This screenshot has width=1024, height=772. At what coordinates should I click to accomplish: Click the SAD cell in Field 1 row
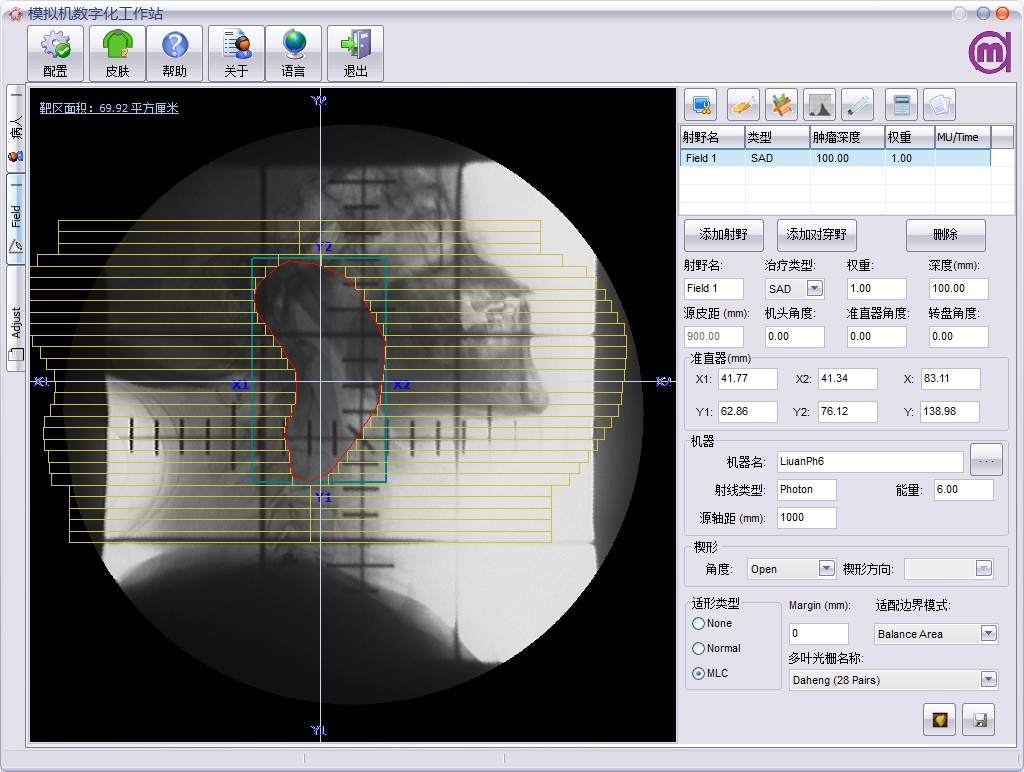tap(777, 158)
